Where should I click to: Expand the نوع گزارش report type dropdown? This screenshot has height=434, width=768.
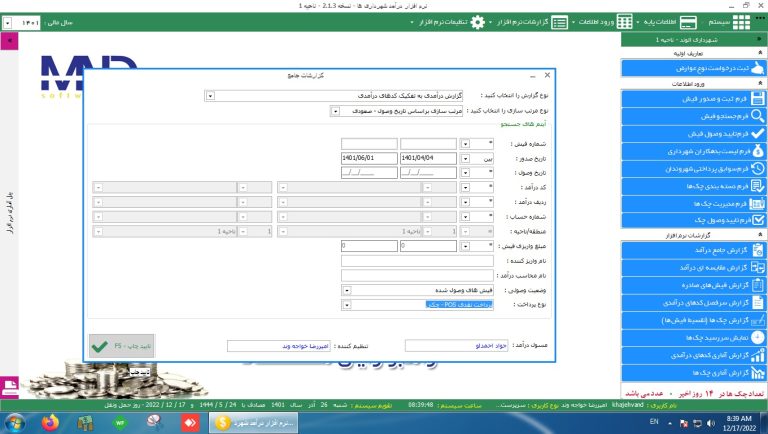pyautogui.click(x=210, y=96)
